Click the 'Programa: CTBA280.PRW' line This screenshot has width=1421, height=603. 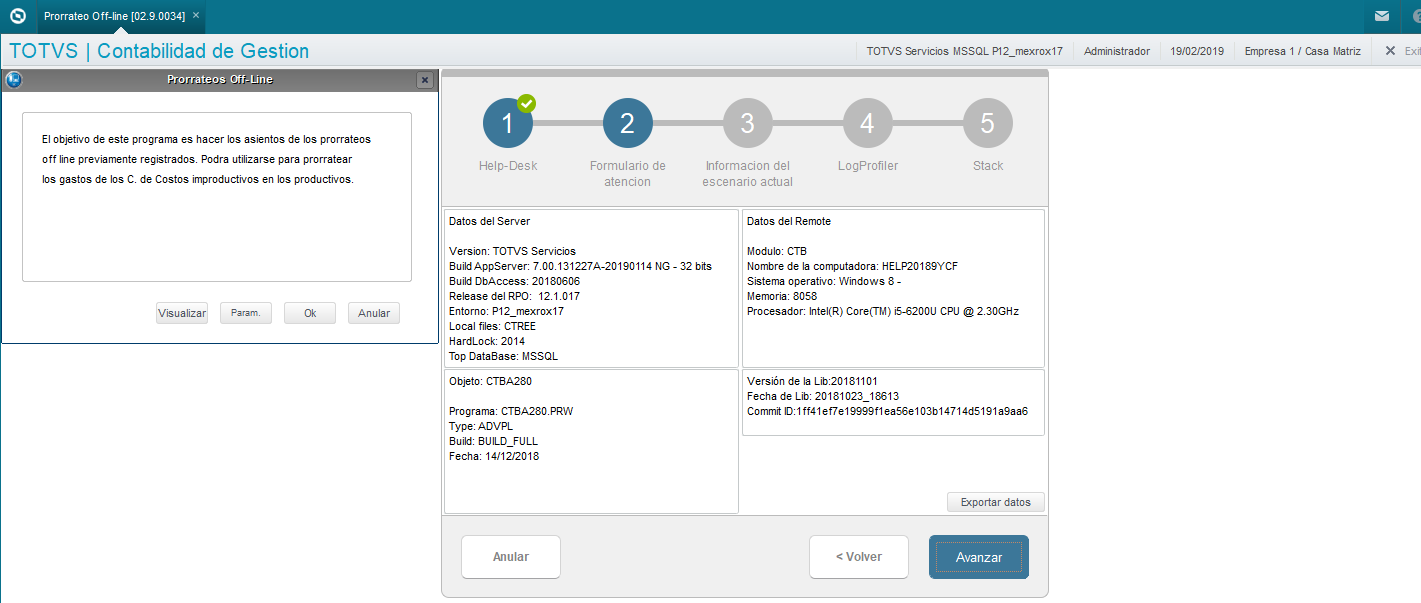coord(511,411)
